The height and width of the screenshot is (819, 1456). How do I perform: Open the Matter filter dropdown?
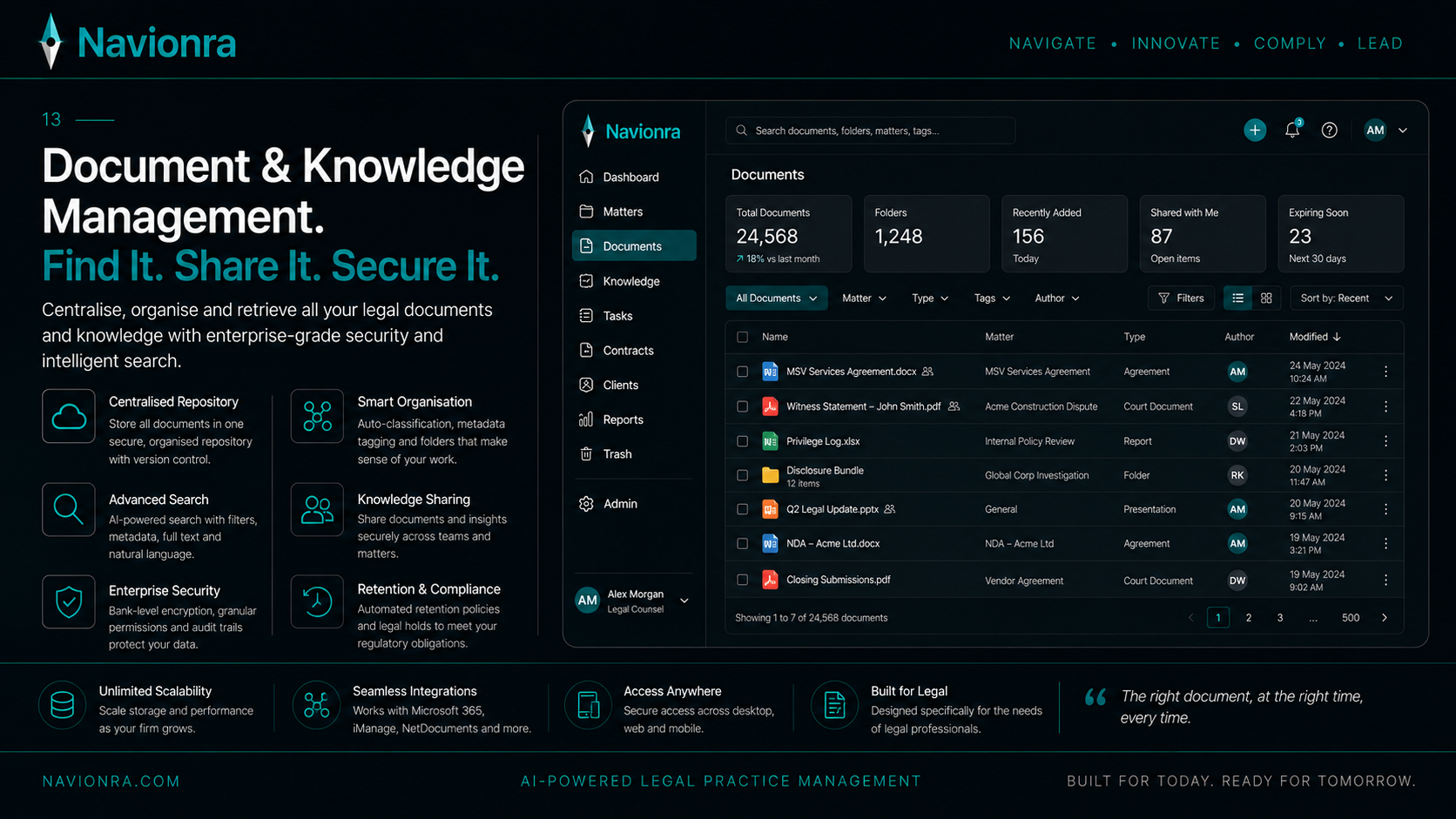click(x=864, y=298)
